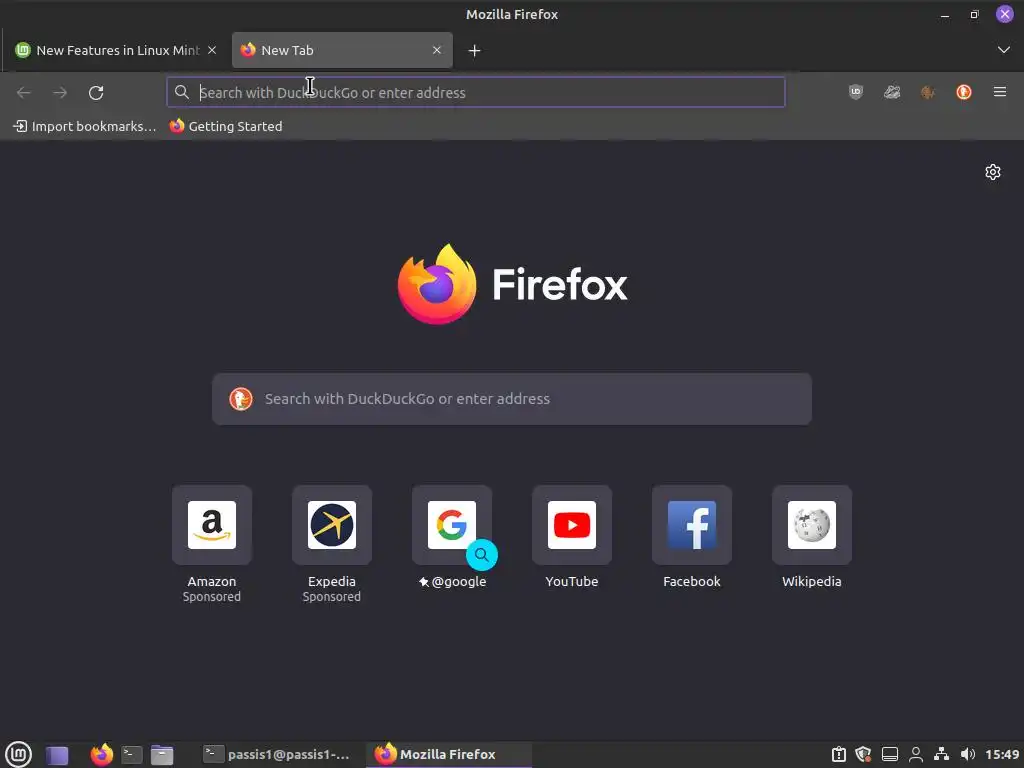Close the New Tab tab

(x=437, y=50)
